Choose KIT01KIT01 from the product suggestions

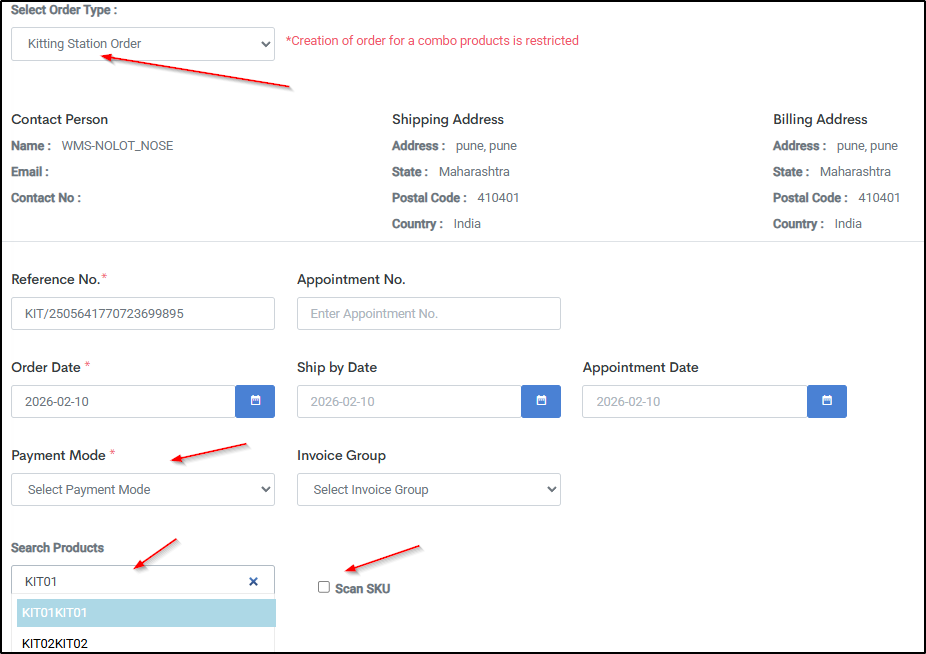146,613
